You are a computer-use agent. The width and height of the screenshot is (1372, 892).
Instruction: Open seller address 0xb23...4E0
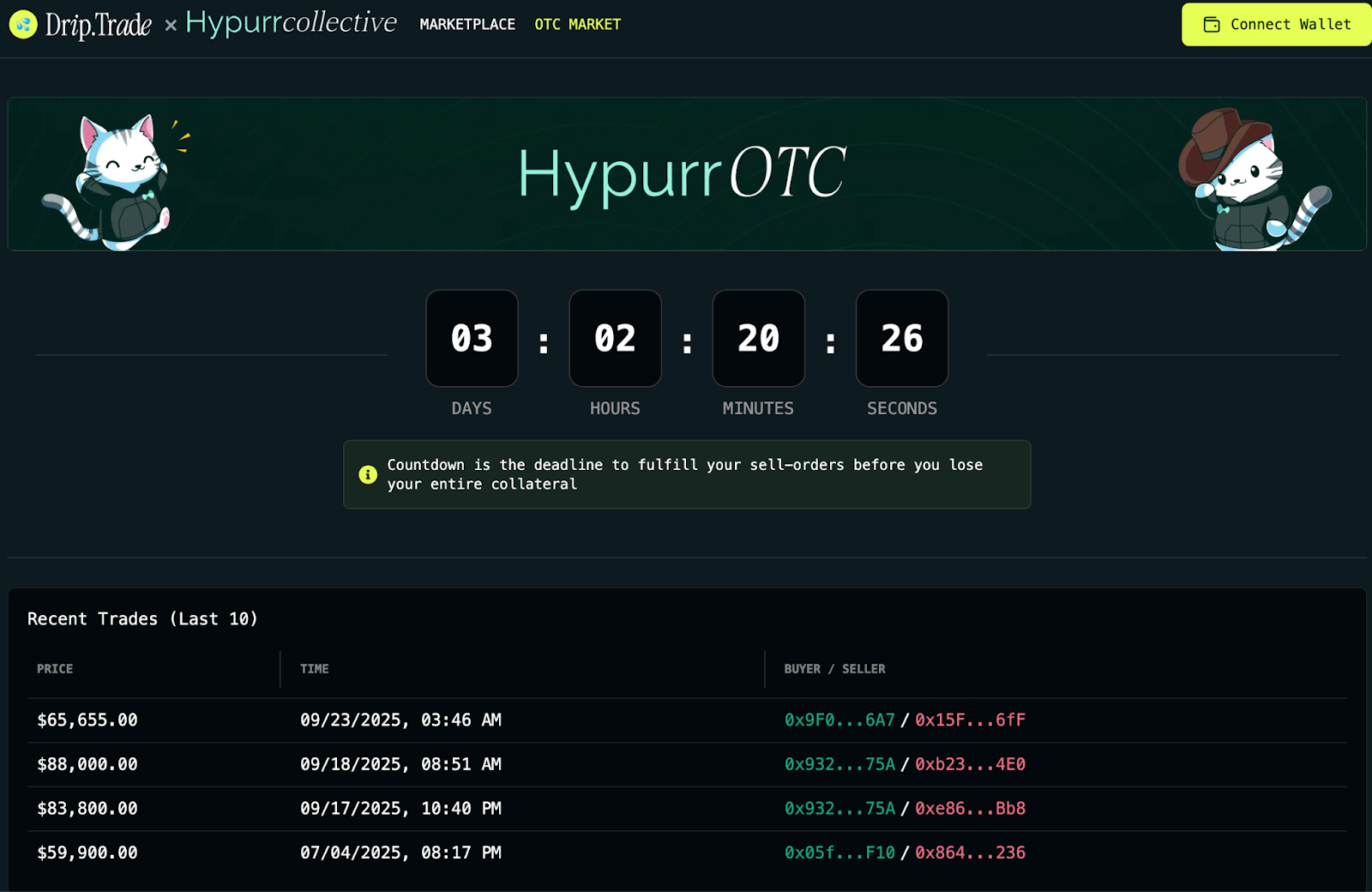click(x=970, y=764)
